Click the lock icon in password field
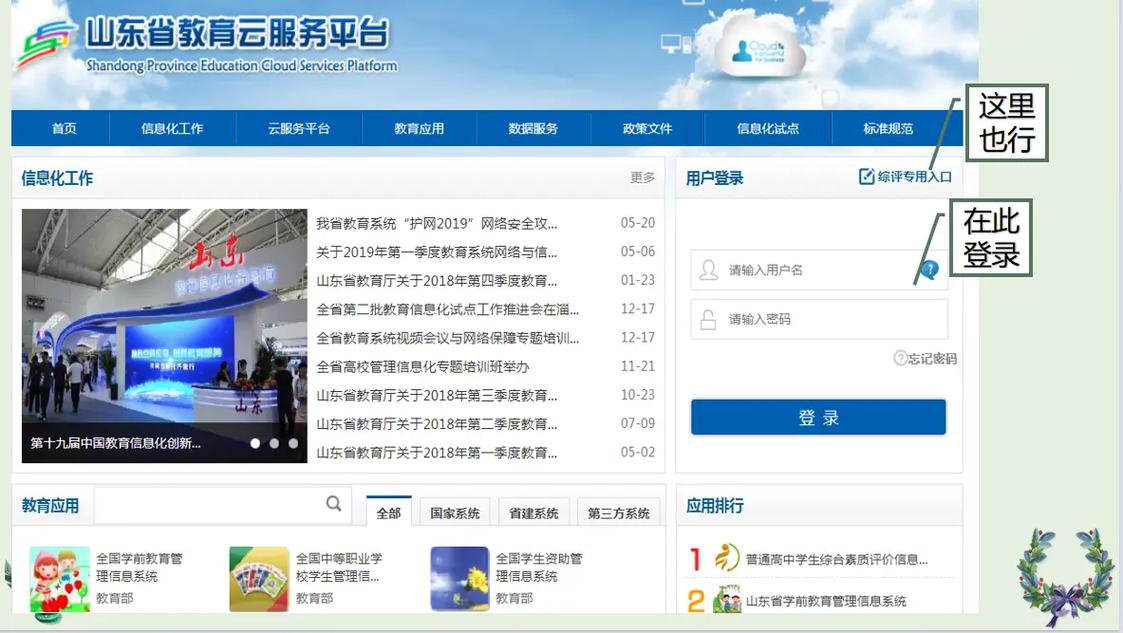This screenshot has height=633, width=1123. [708, 319]
